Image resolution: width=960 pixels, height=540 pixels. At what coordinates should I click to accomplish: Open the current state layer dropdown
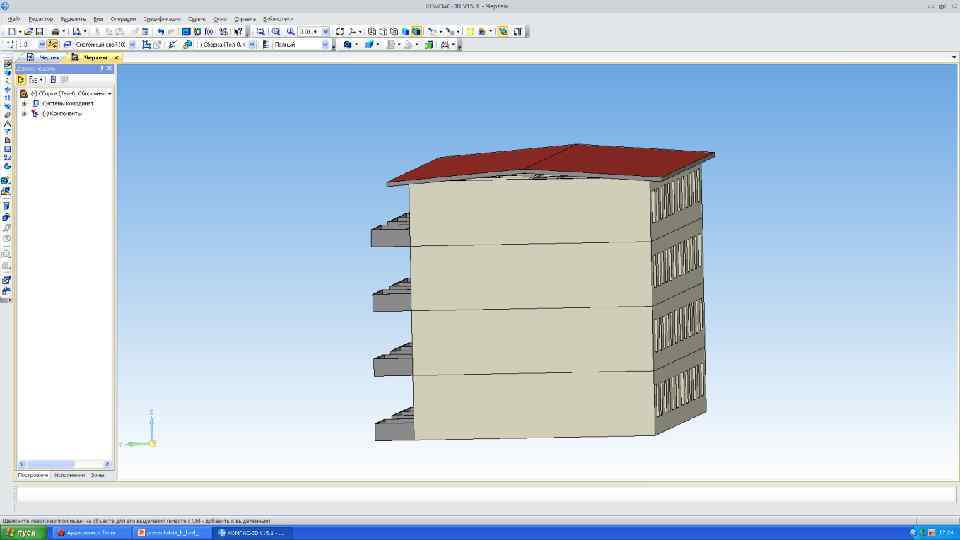(132, 45)
